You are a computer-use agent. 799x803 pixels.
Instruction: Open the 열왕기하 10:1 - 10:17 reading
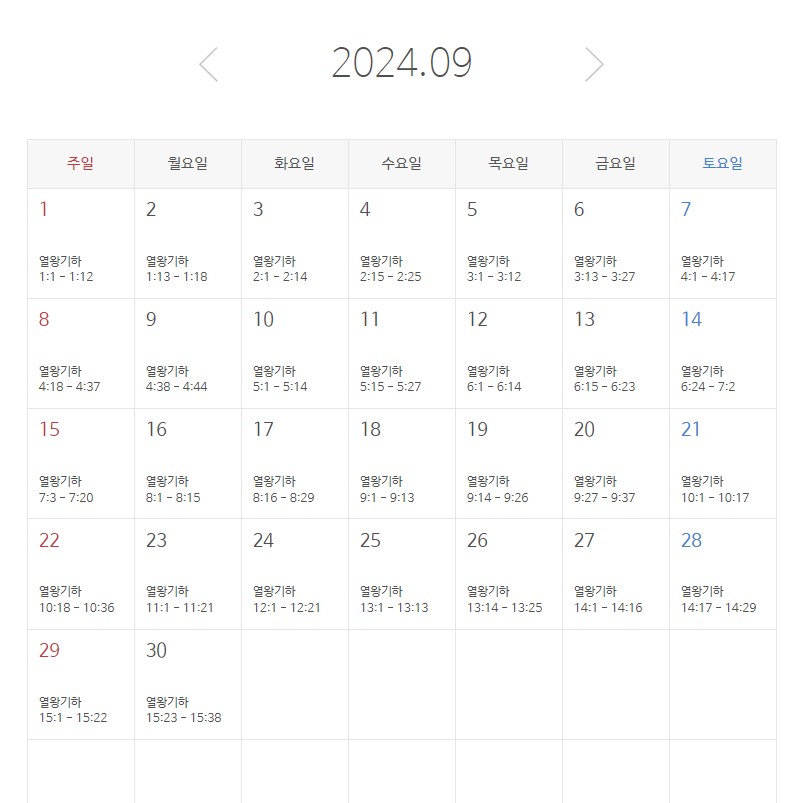point(714,489)
